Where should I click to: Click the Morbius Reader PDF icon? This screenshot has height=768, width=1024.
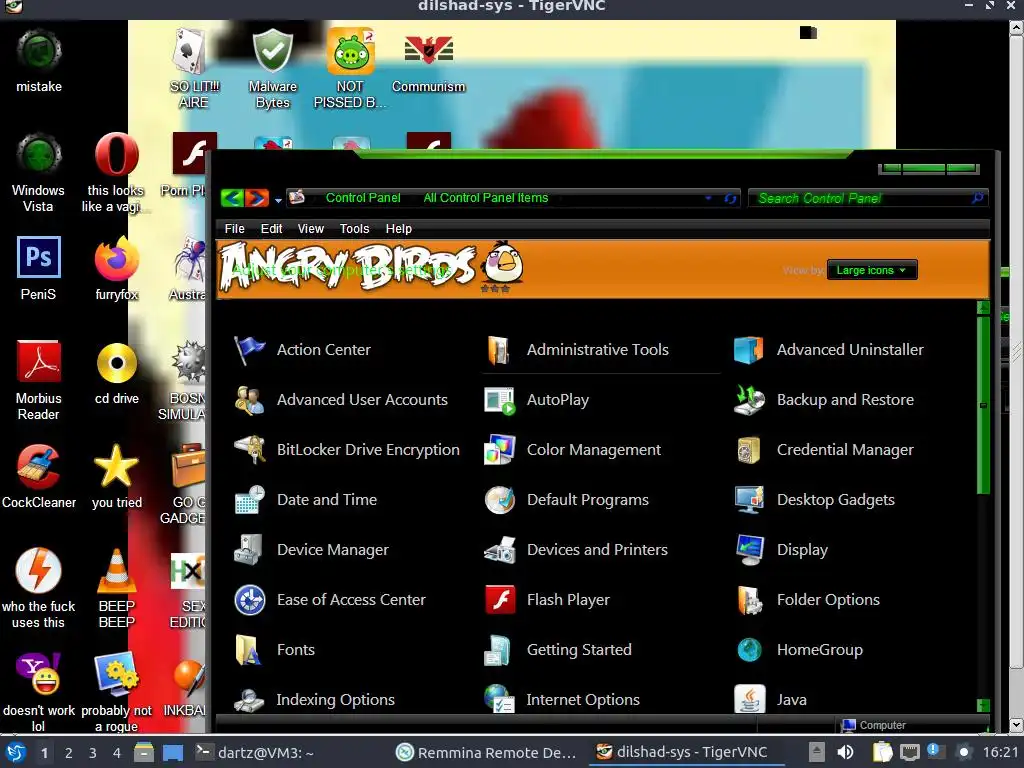point(39,379)
